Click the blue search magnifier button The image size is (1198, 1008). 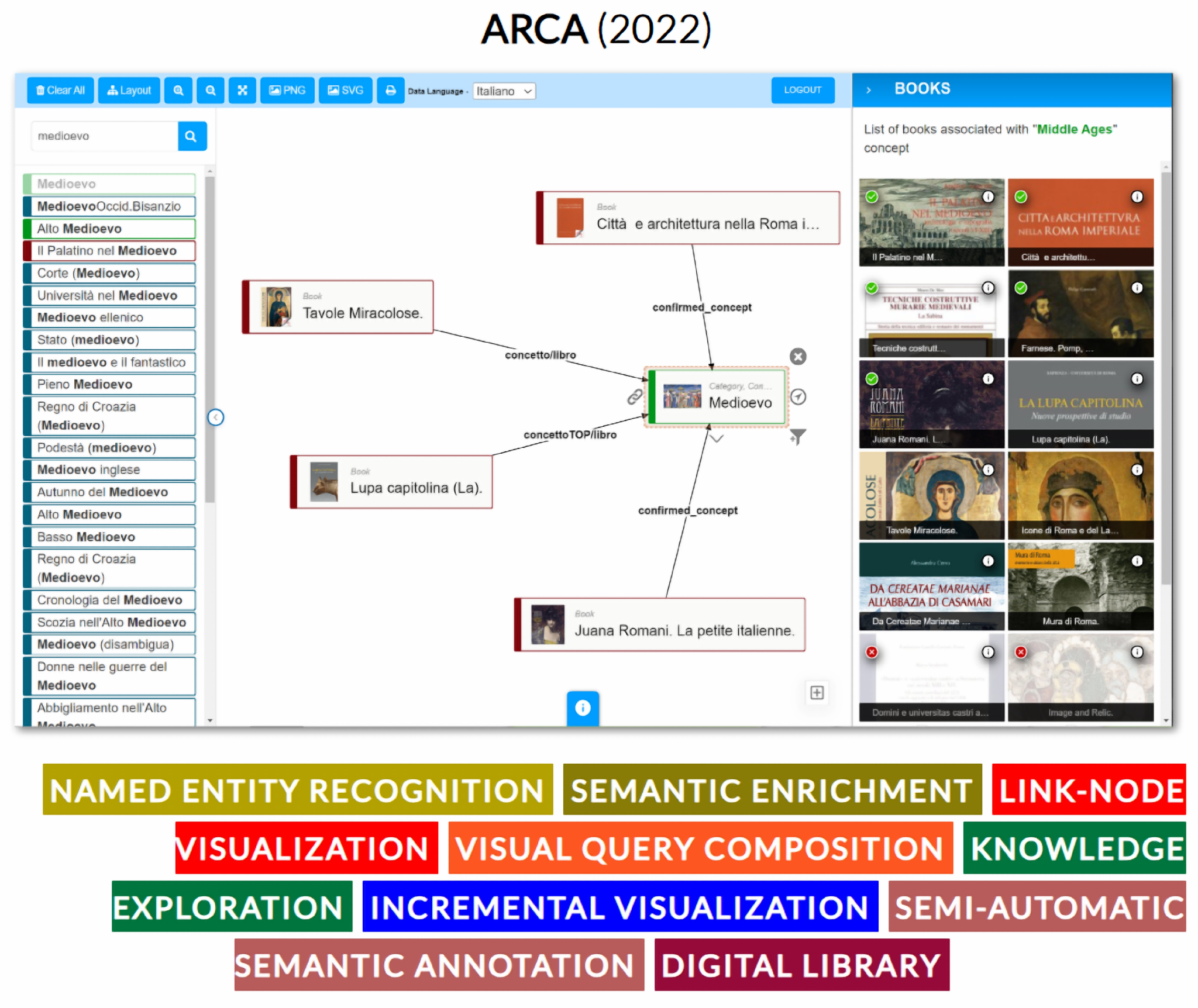[191, 136]
